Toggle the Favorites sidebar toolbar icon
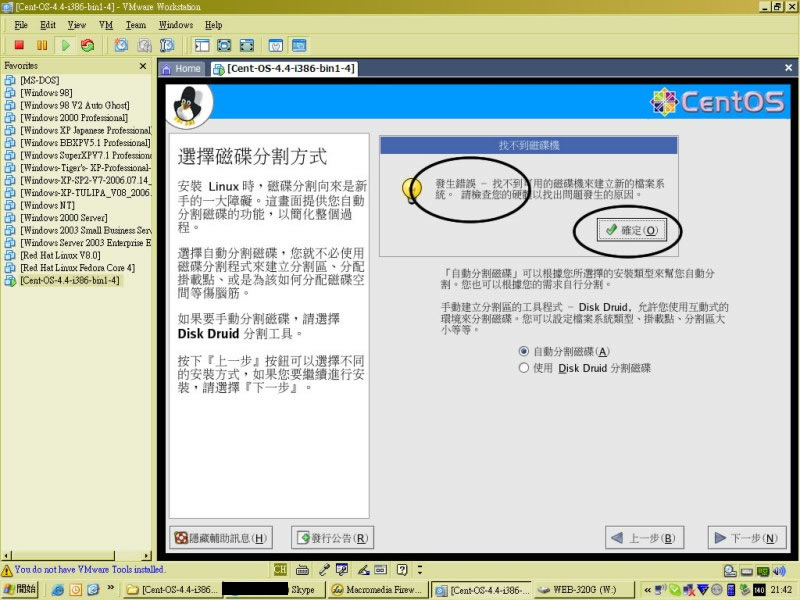This screenshot has width=800, height=600. click(202, 45)
